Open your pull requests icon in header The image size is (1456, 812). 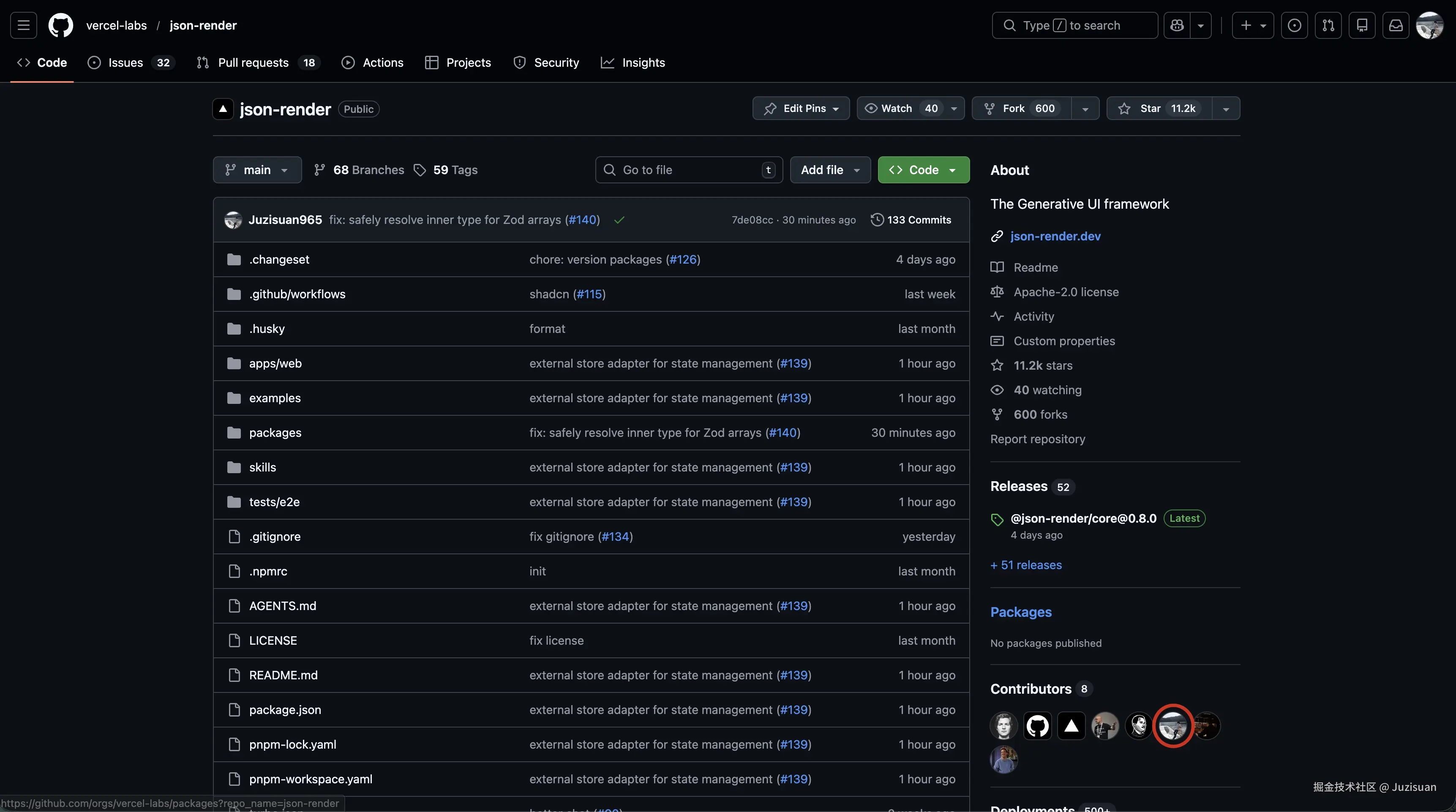coord(1328,25)
